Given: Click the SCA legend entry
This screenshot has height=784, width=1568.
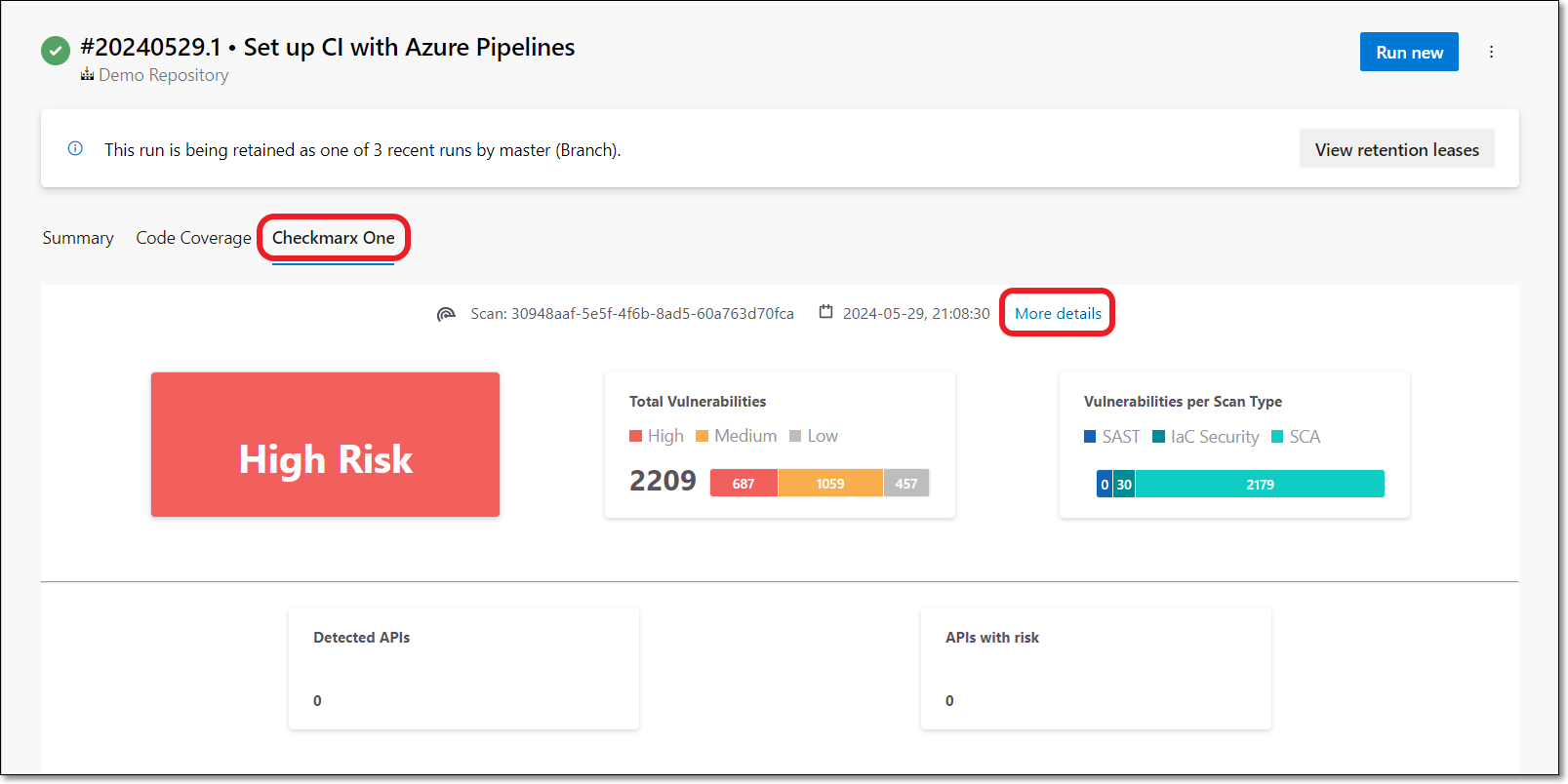Looking at the screenshot, I should (1296, 437).
